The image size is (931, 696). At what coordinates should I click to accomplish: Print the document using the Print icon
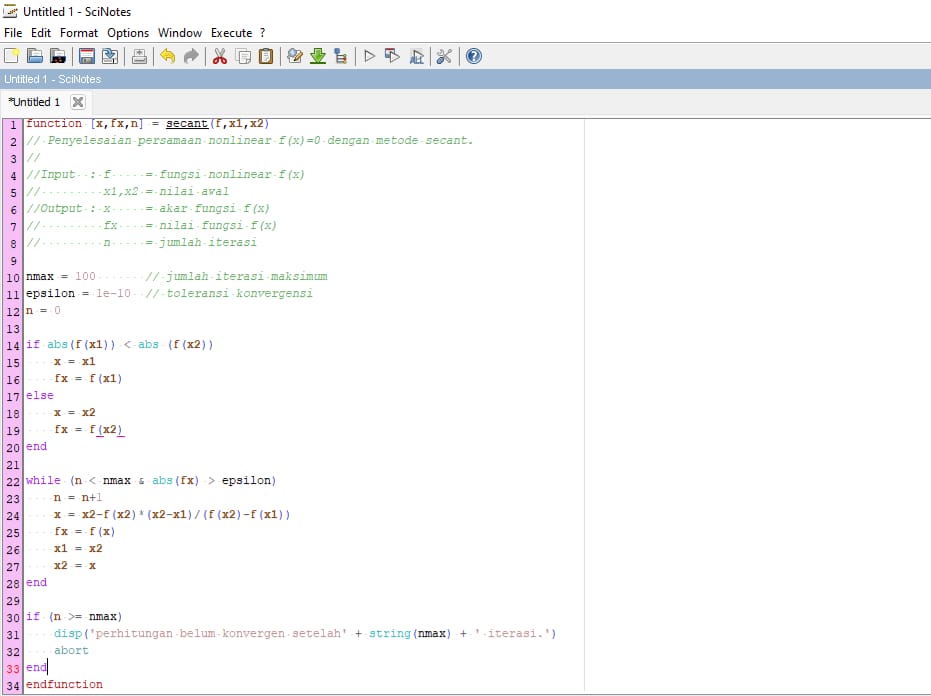tap(140, 56)
